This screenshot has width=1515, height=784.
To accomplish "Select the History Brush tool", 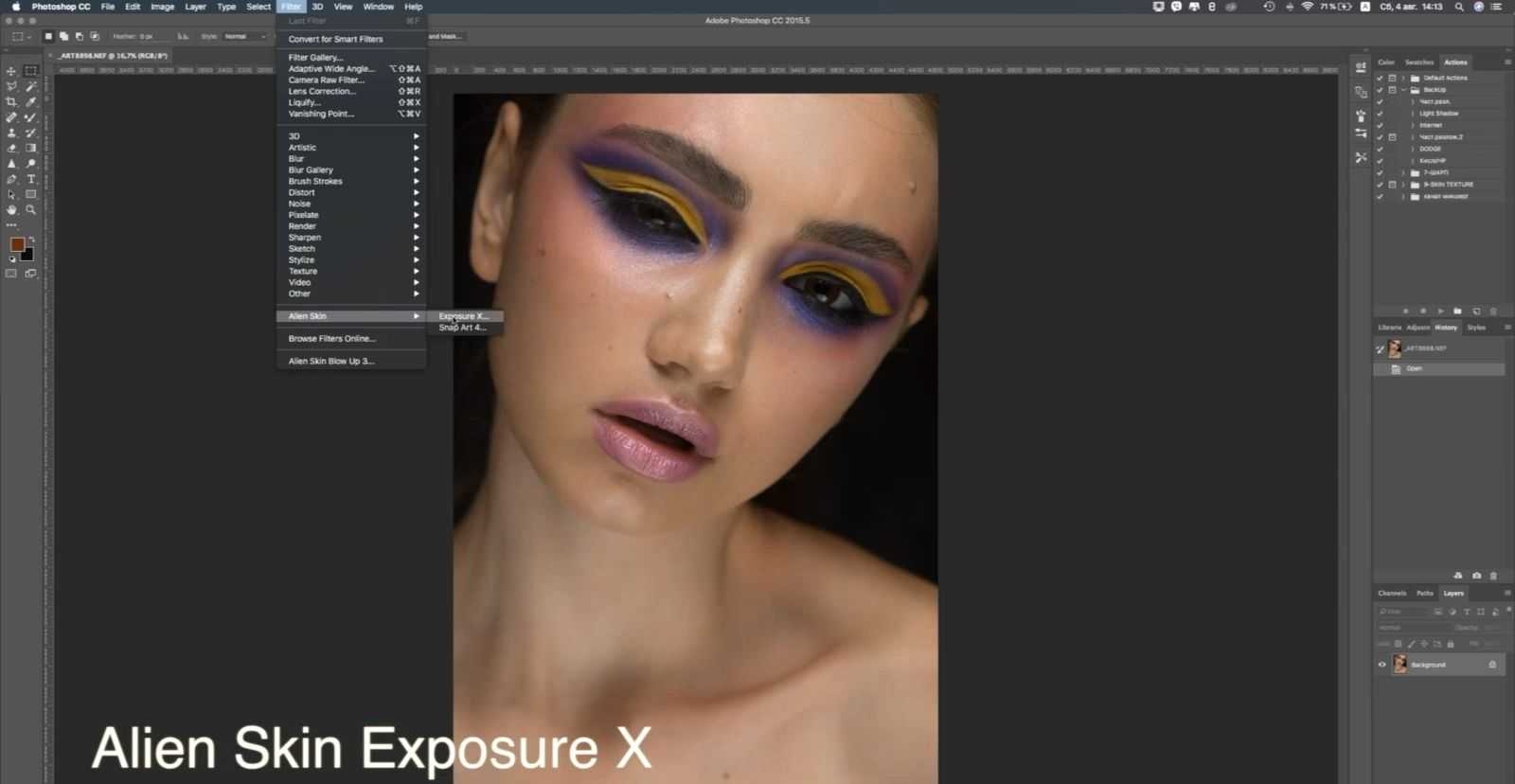I will pyautogui.click(x=30, y=133).
